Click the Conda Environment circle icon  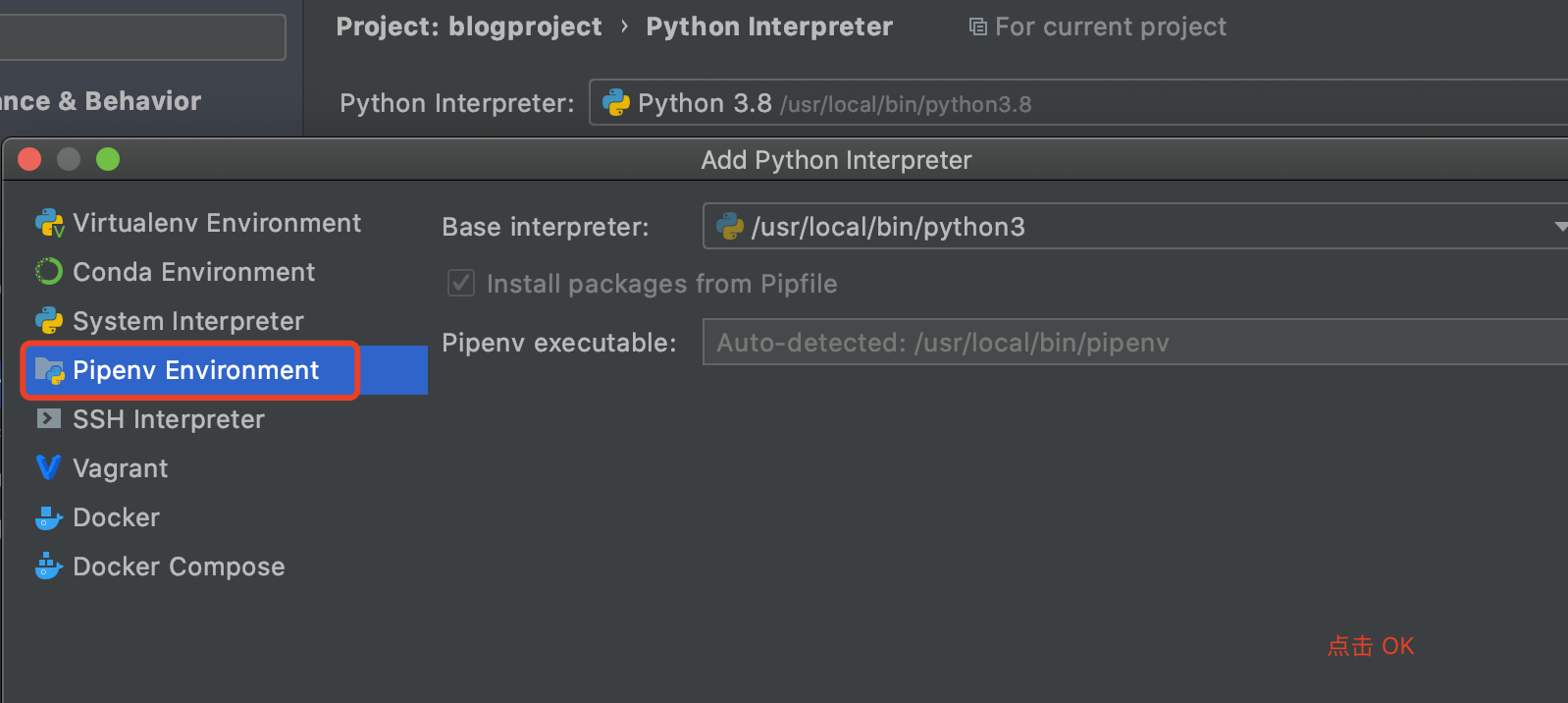coord(49,272)
